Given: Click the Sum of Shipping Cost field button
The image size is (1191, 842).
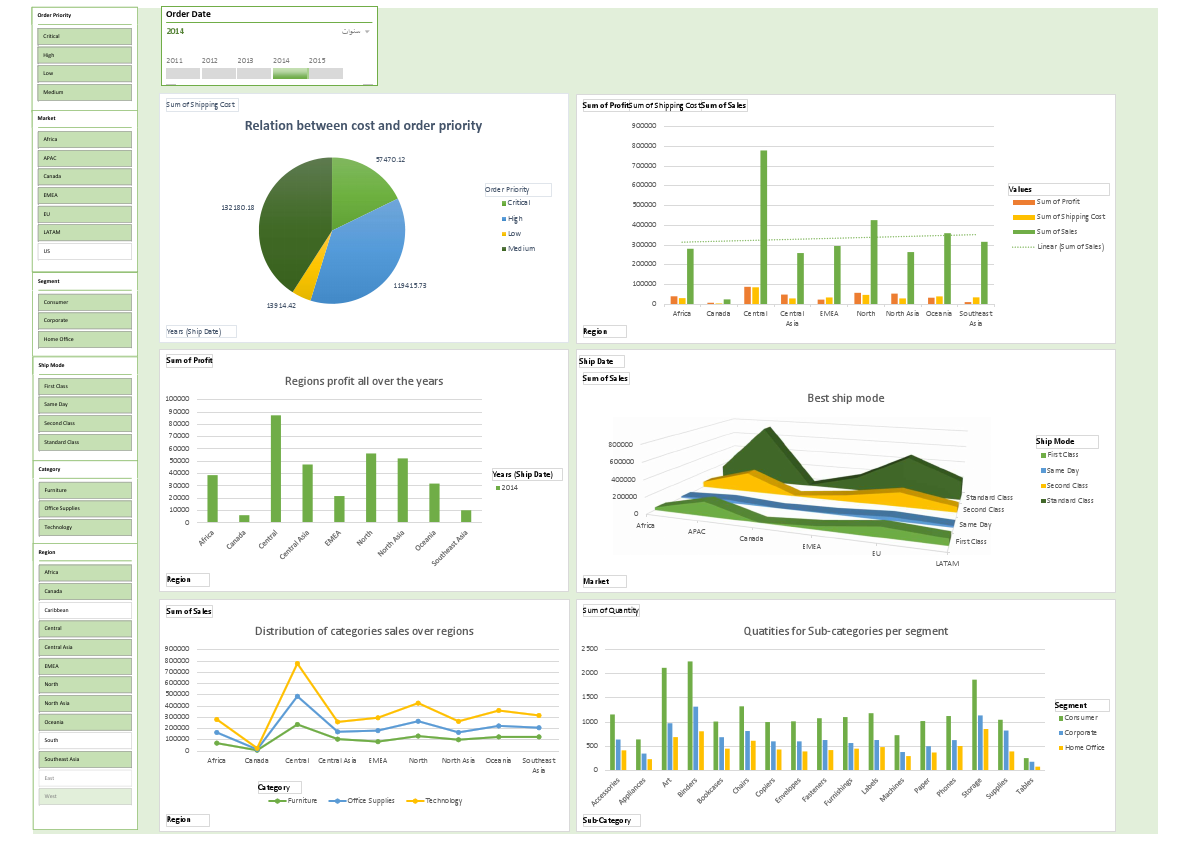Looking at the screenshot, I should click(200, 103).
